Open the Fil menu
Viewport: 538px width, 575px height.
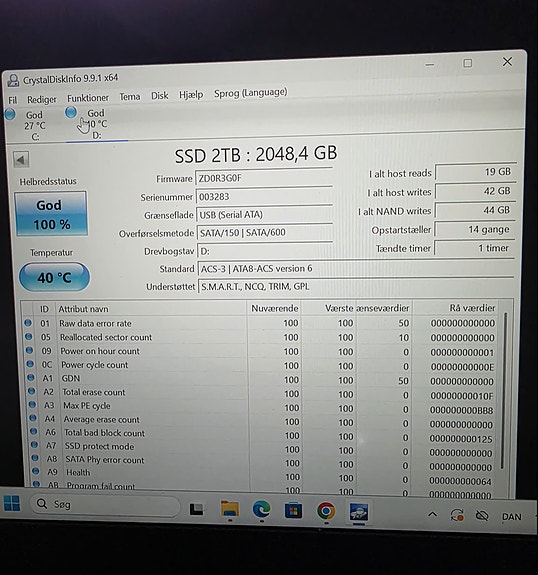tap(12, 100)
